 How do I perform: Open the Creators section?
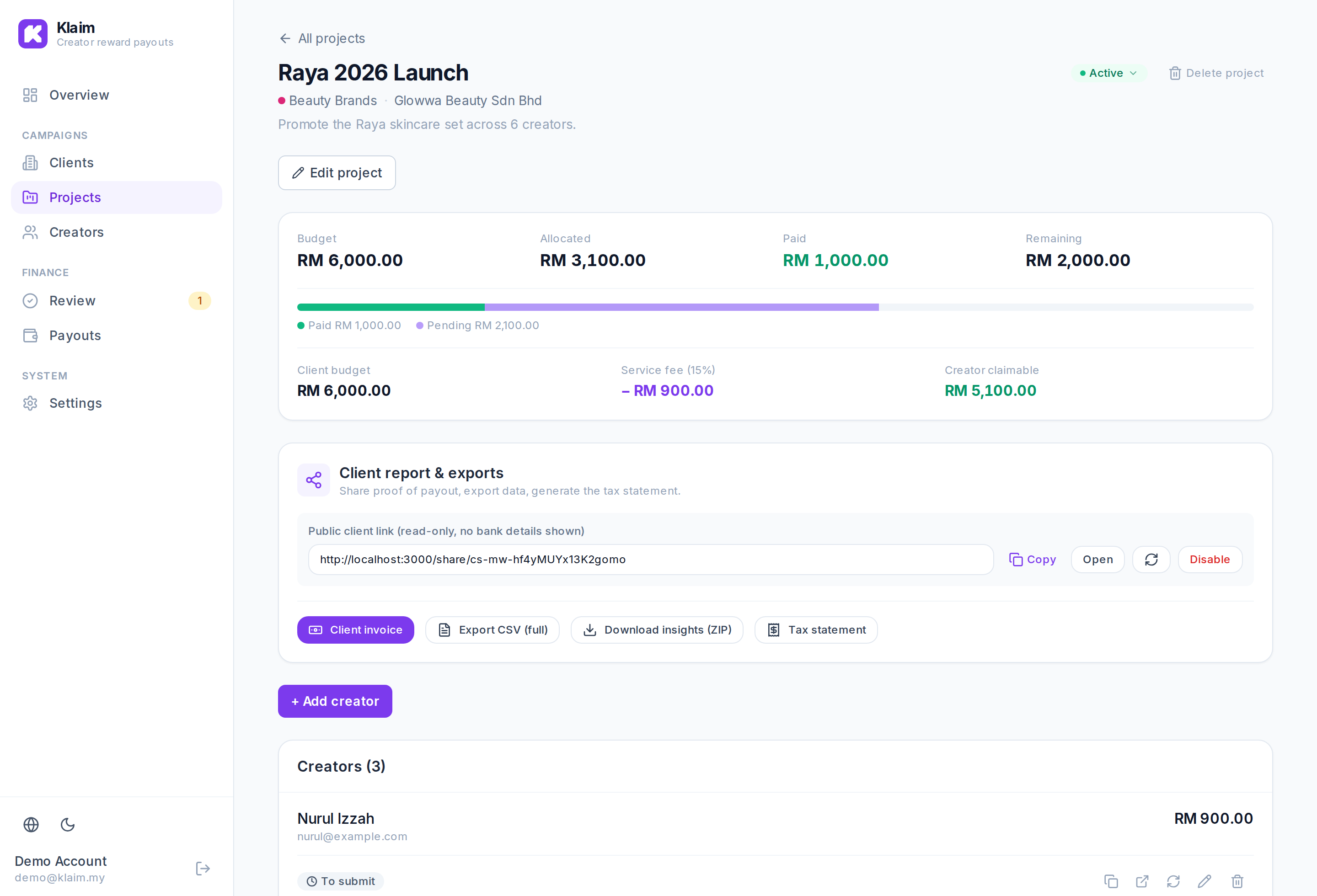116,232
